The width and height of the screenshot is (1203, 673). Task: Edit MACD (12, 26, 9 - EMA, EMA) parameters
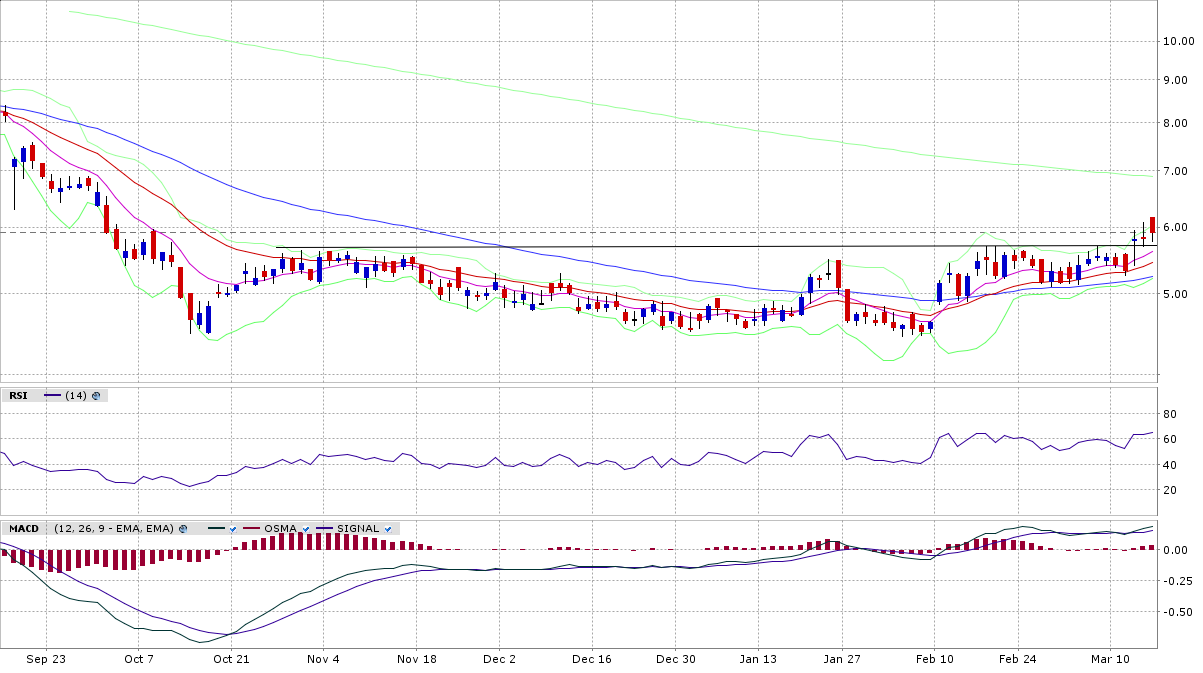click(x=114, y=529)
